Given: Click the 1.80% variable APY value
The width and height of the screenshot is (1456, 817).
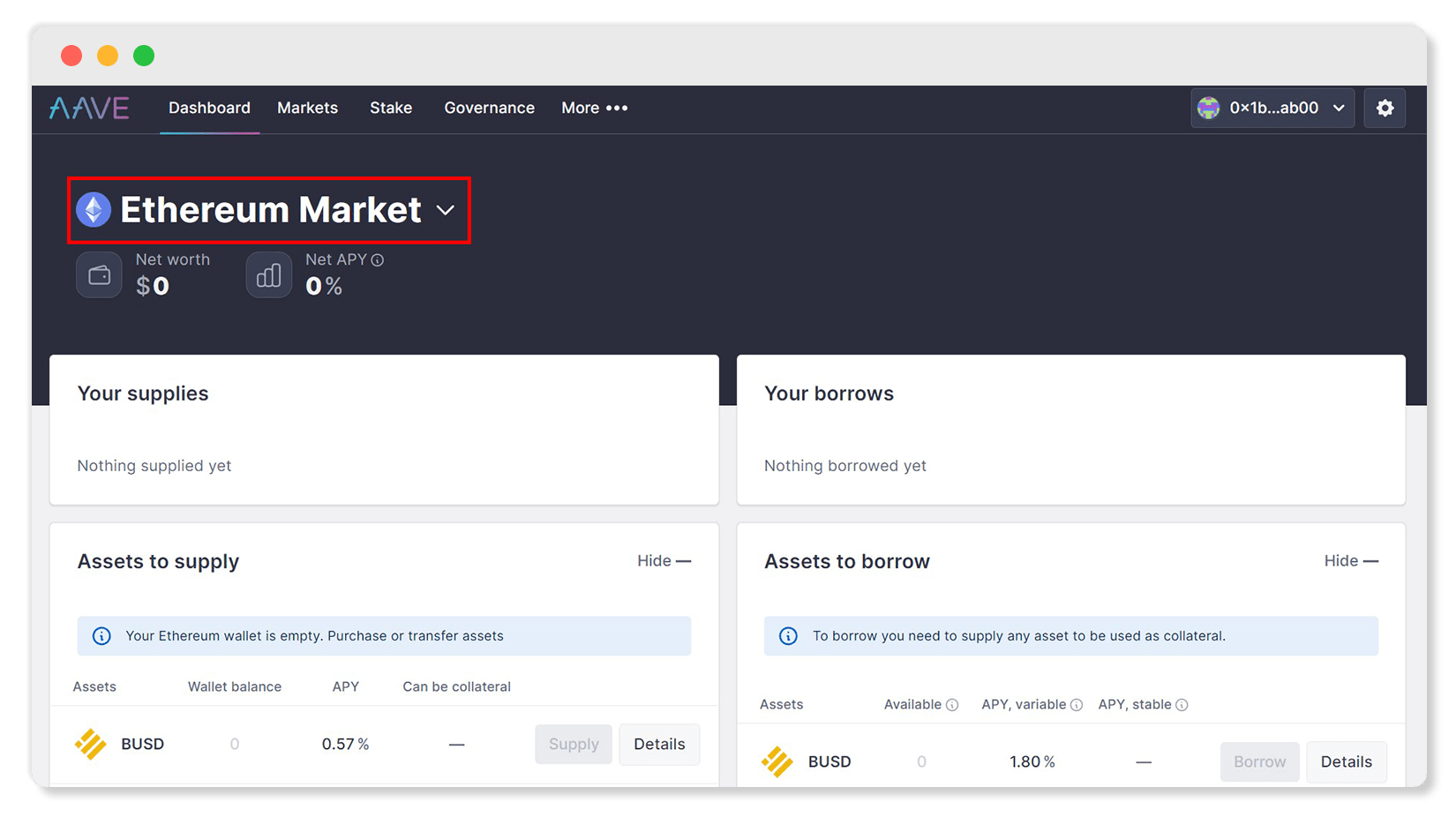Looking at the screenshot, I should (1032, 761).
